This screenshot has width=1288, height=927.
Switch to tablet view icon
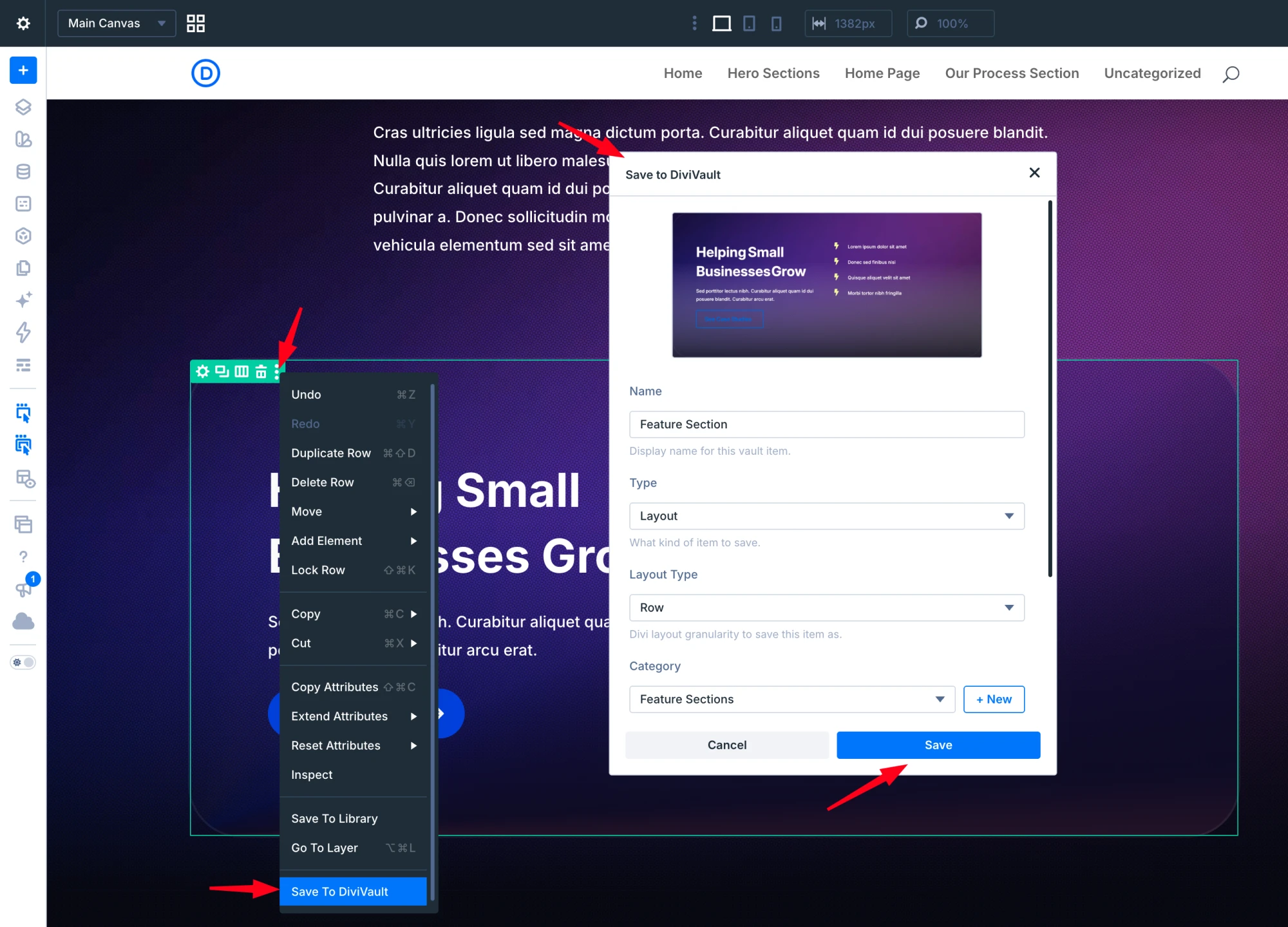[x=749, y=23]
